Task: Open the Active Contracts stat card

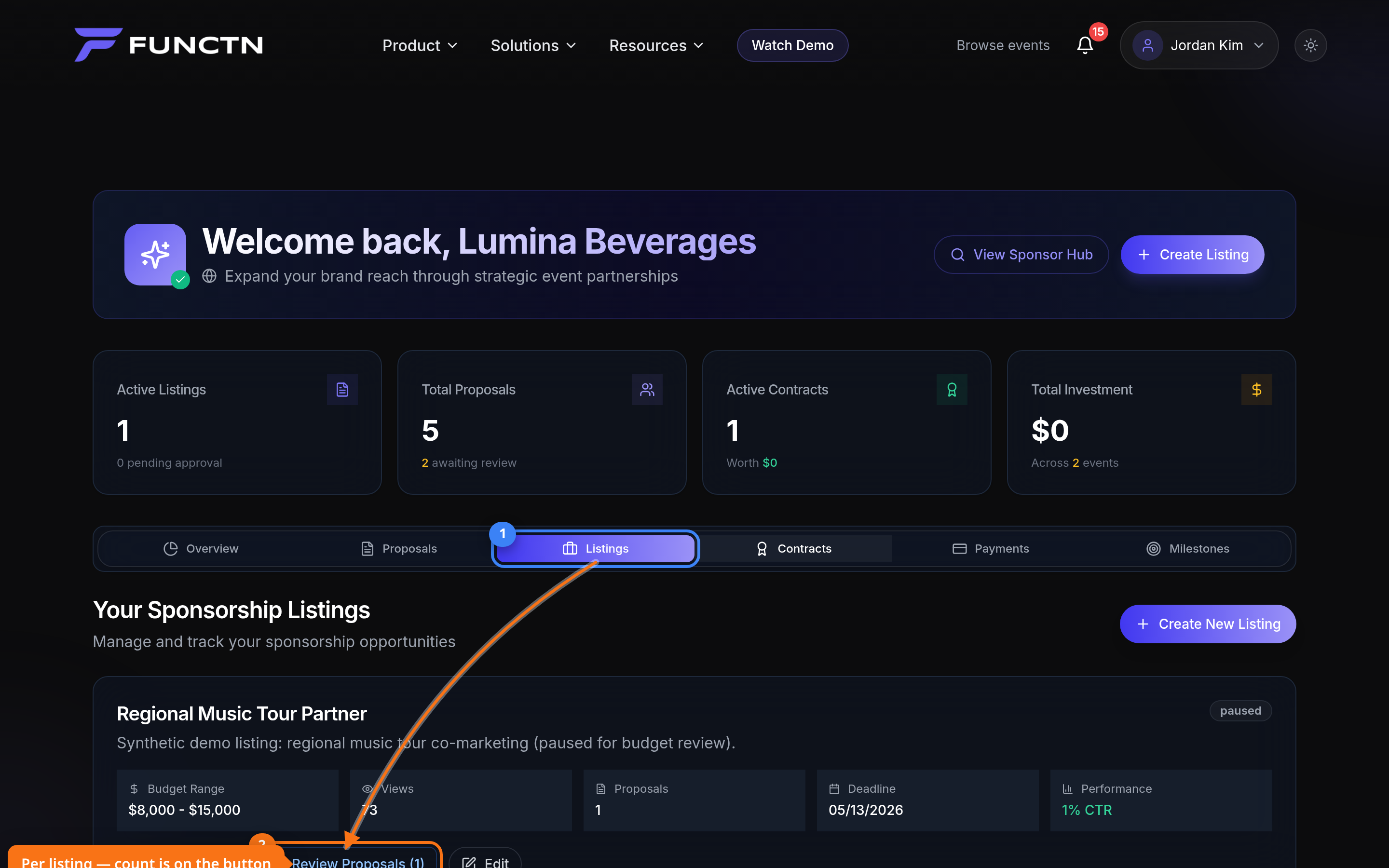Action: coord(846,422)
